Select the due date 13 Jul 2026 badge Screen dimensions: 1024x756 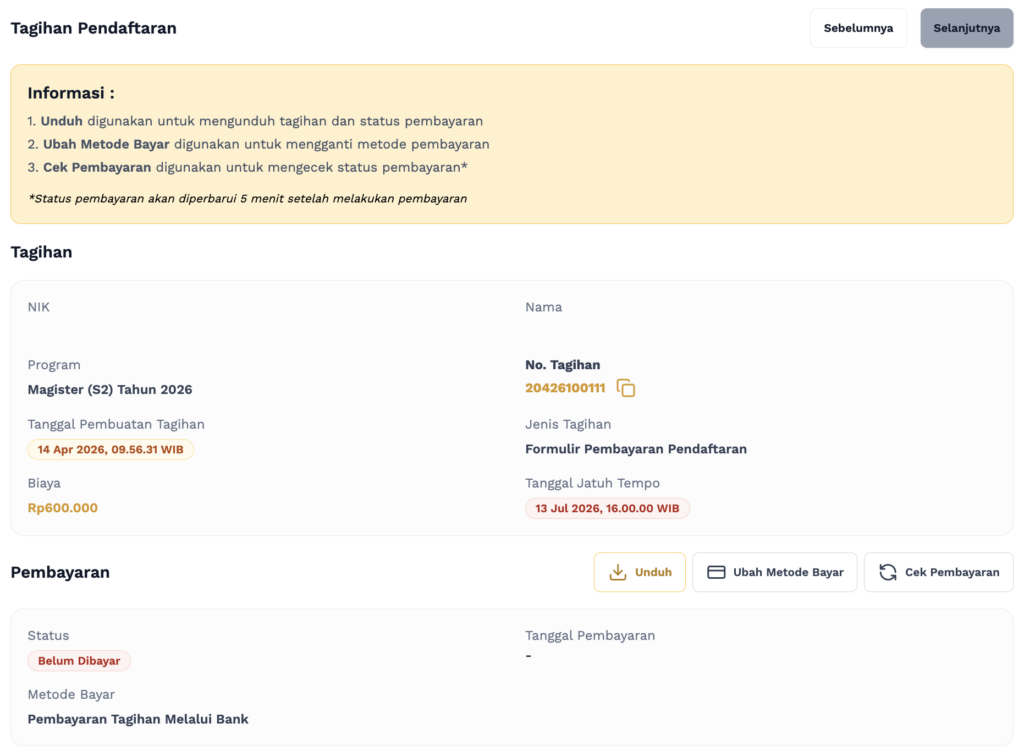pos(607,508)
